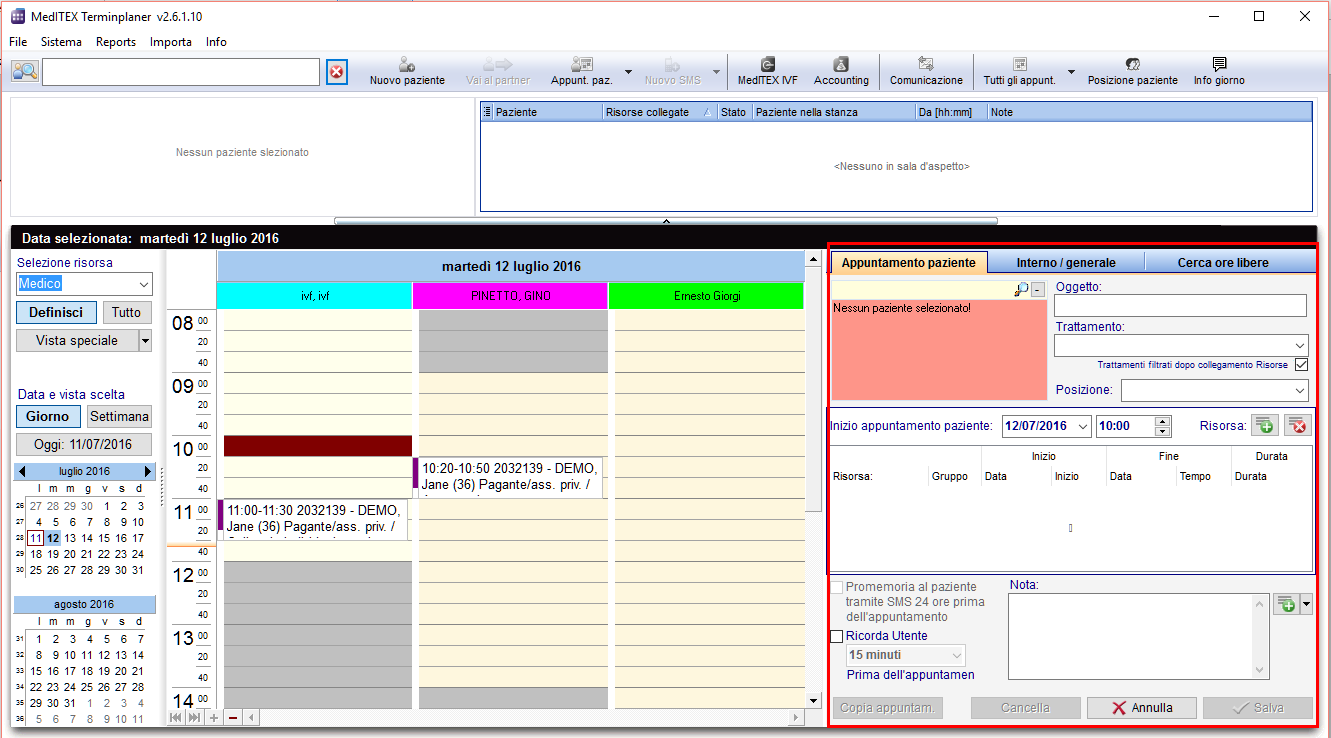Switch to Interno / generale tab
Image resolution: width=1331 pixels, height=738 pixels.
1066,262
